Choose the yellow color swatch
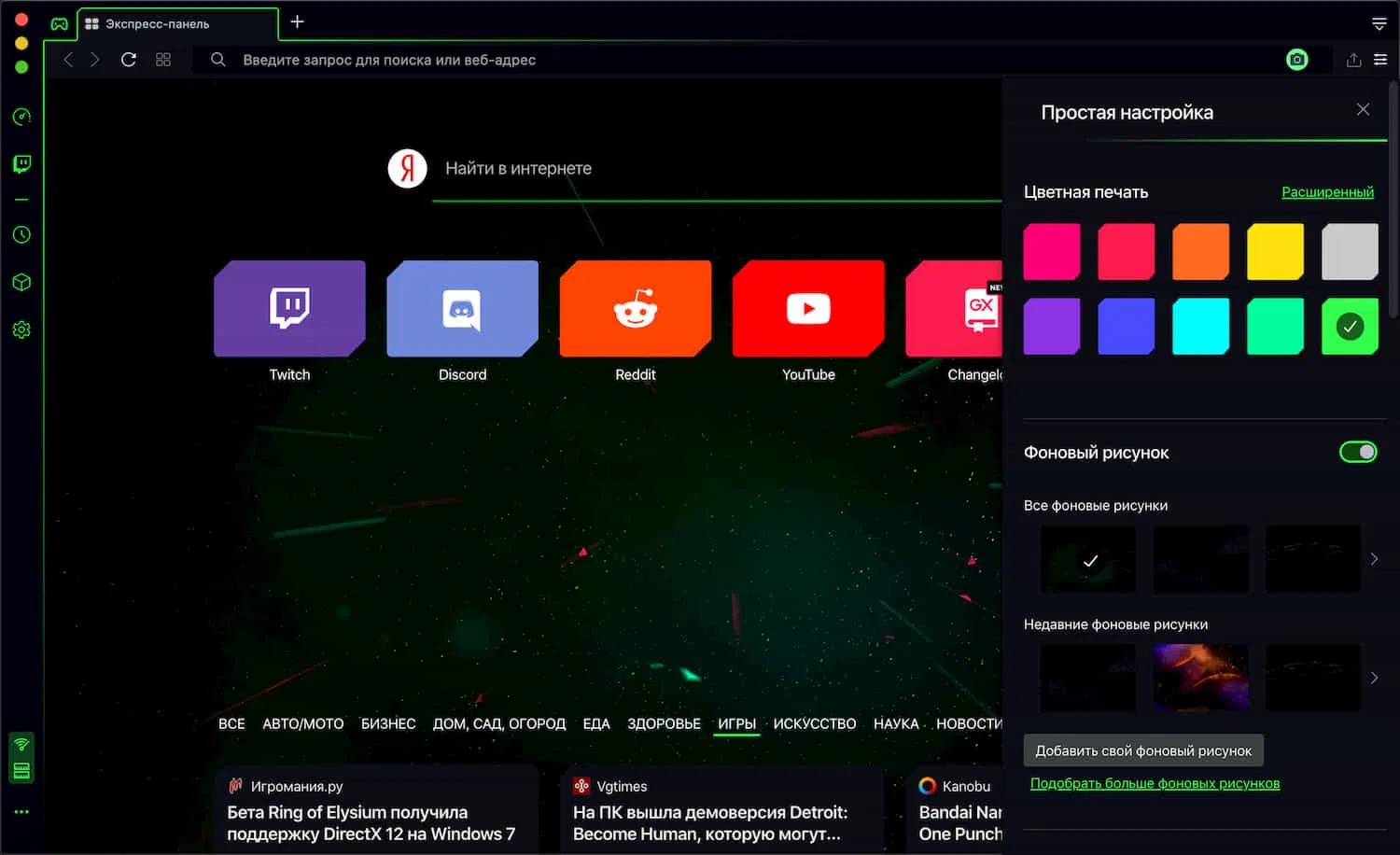Screen dimensions: 1400x855 pyautogui.click(x=1276, y=252)
